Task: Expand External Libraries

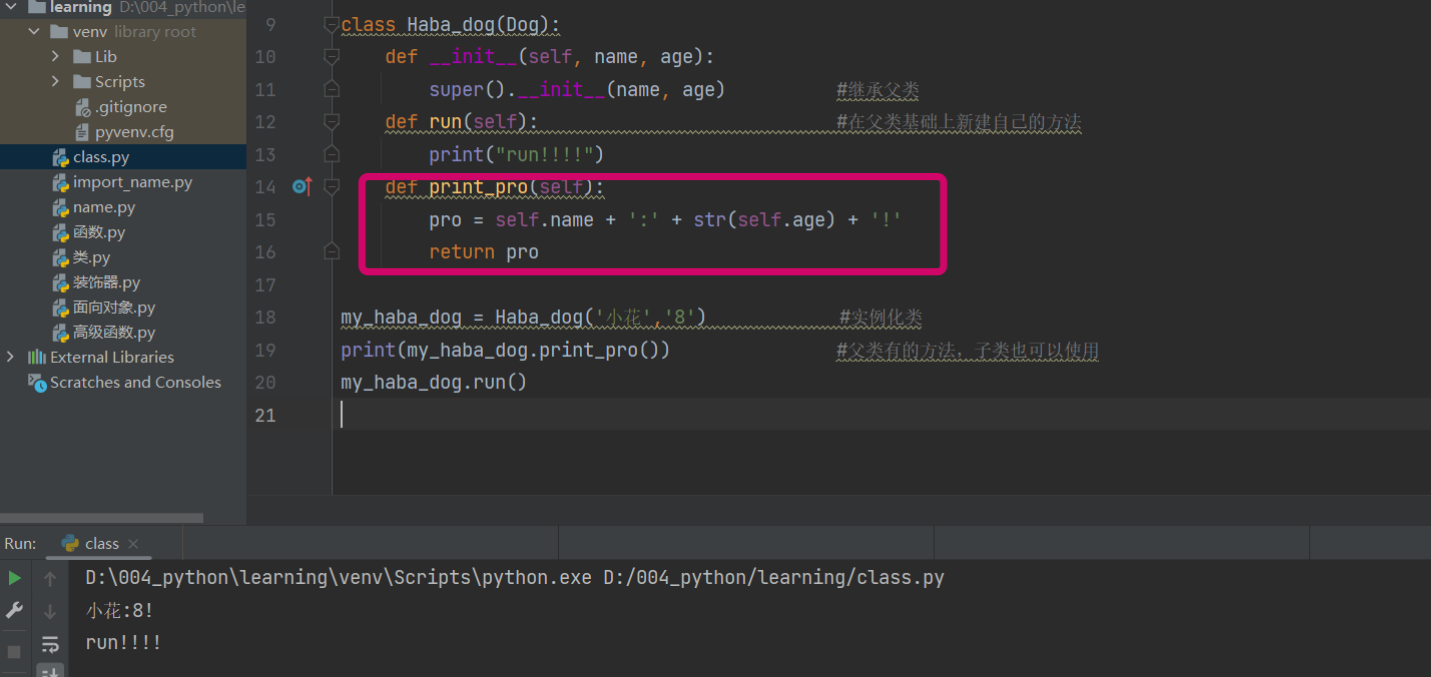Action: click(x=9, y=356)
